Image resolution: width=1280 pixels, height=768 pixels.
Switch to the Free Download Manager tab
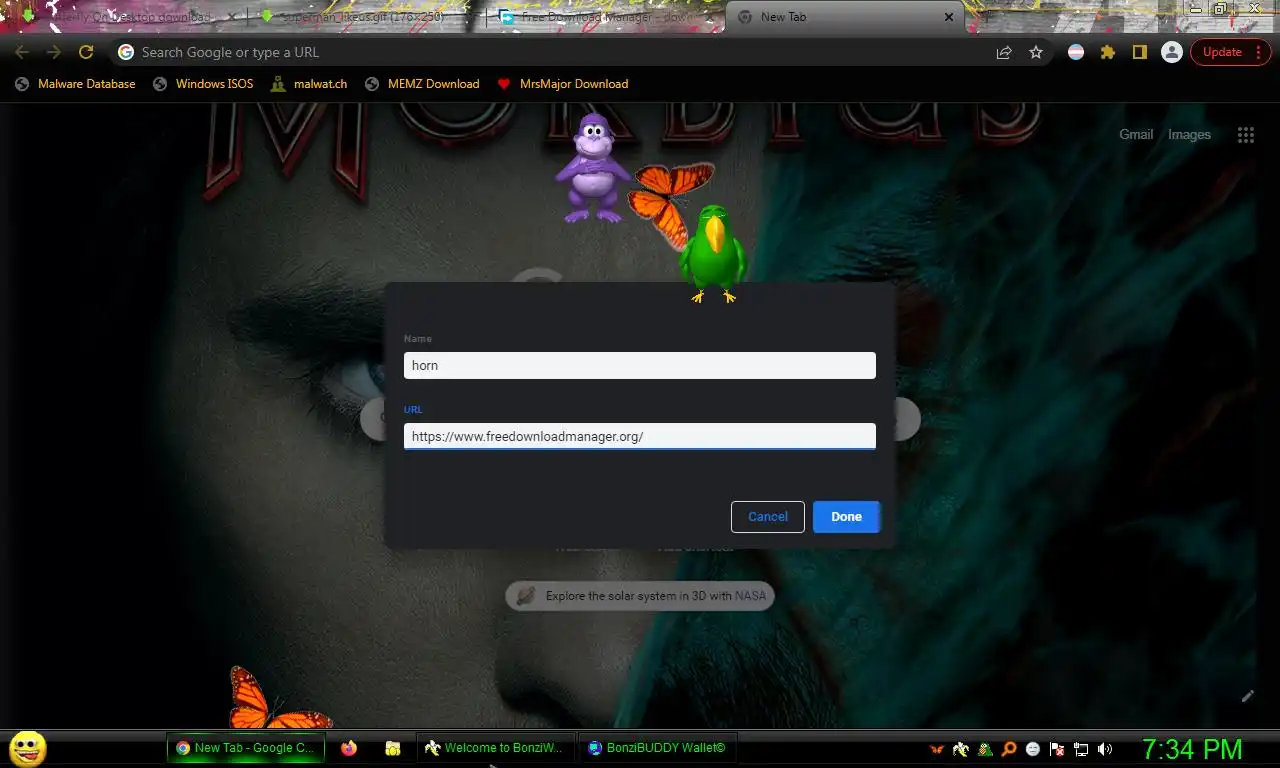pos(608,17)
